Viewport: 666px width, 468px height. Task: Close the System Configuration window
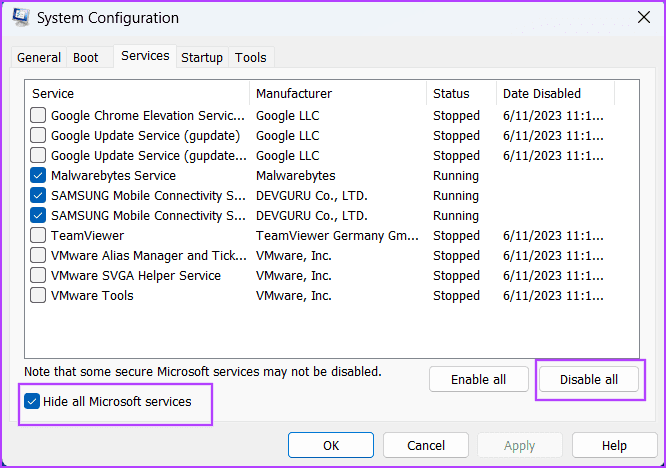pyautogui.click(x=644, y=17)
